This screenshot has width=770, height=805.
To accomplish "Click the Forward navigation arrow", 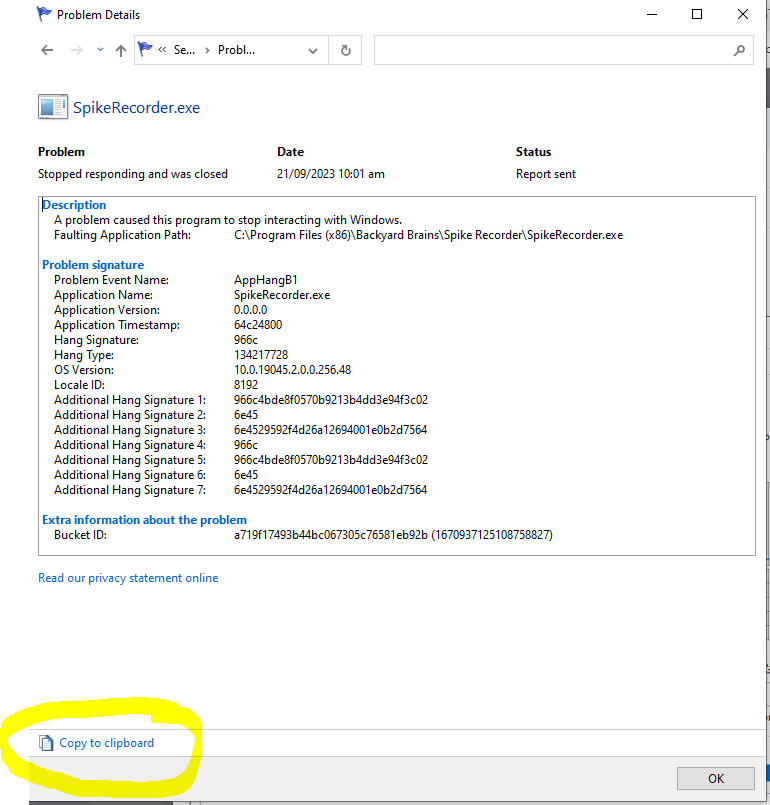I will click(76, 50).
